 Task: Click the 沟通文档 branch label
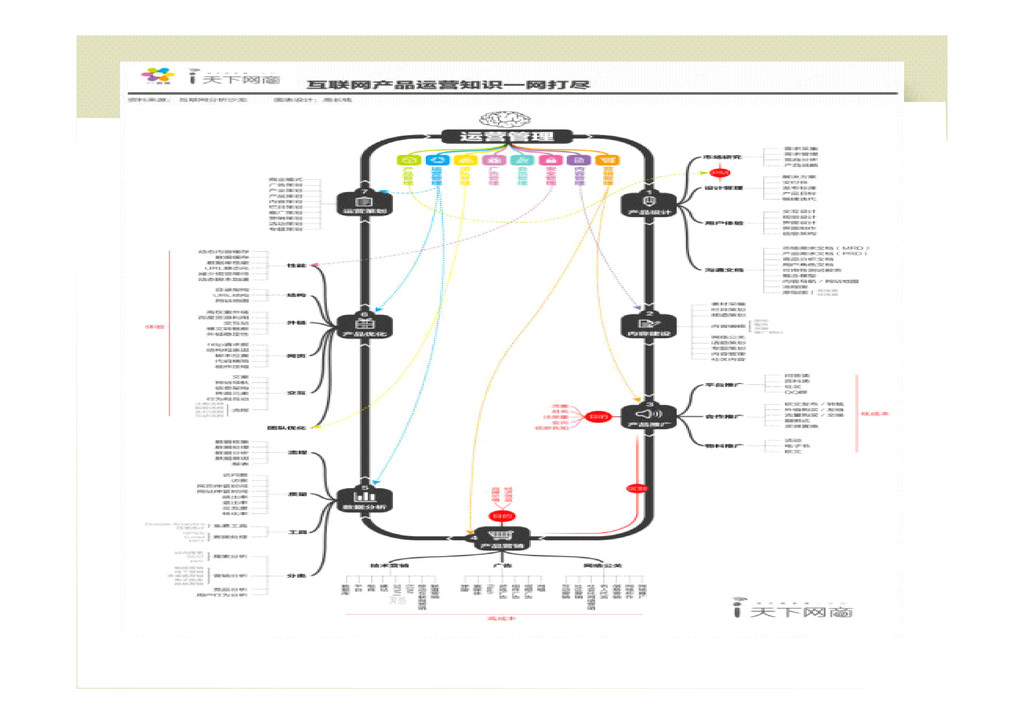(x=724, y=269)
